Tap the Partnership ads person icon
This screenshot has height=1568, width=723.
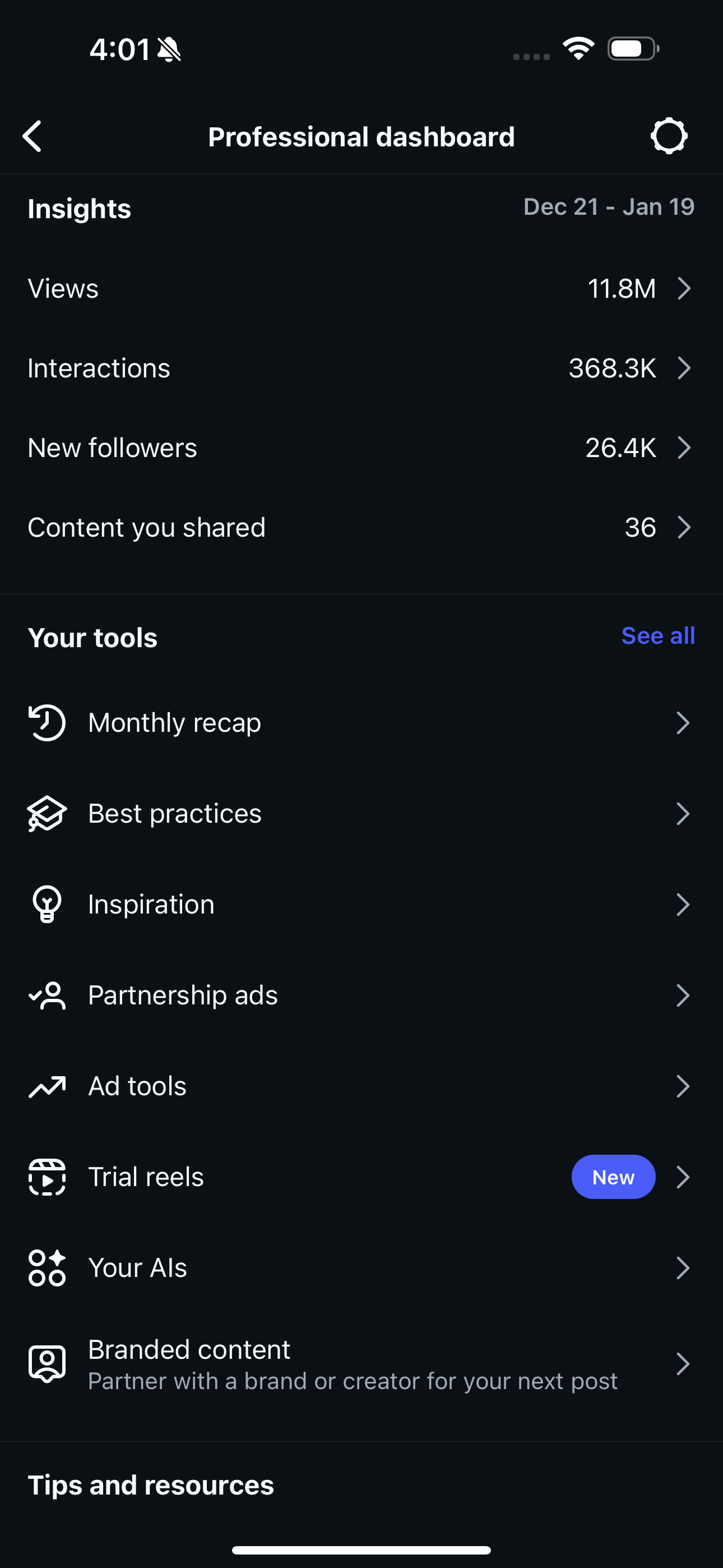coord(47,996)
